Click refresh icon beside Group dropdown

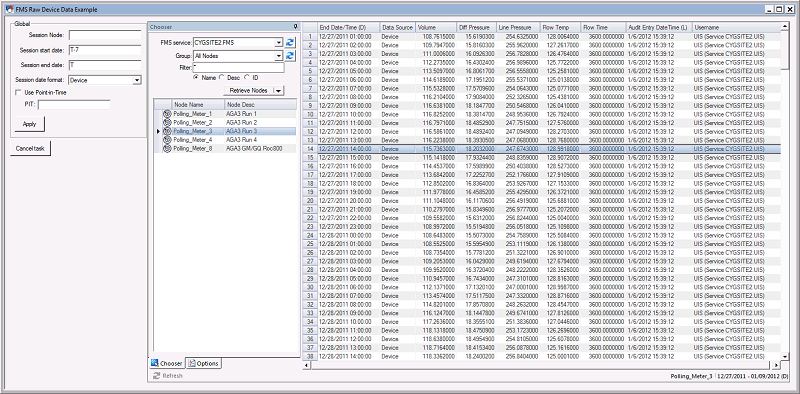pos(290,56)
